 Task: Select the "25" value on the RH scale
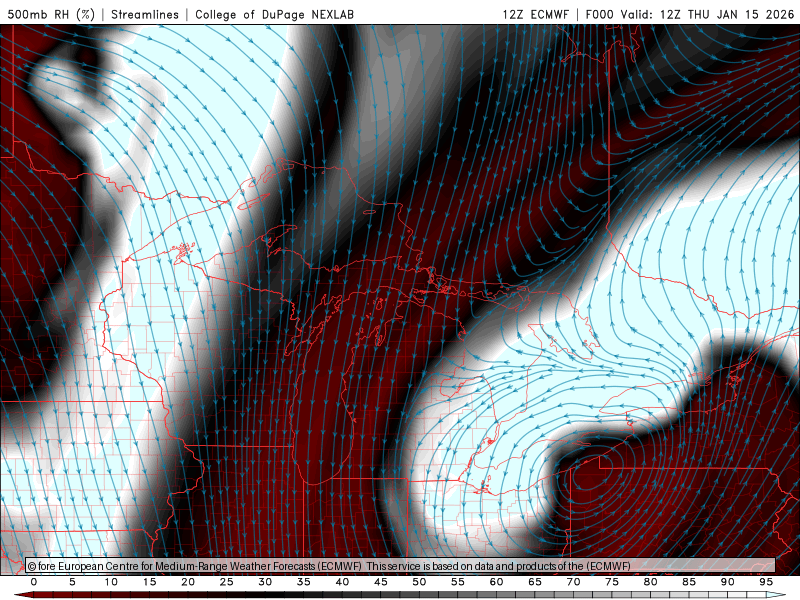tap(227, 582)
